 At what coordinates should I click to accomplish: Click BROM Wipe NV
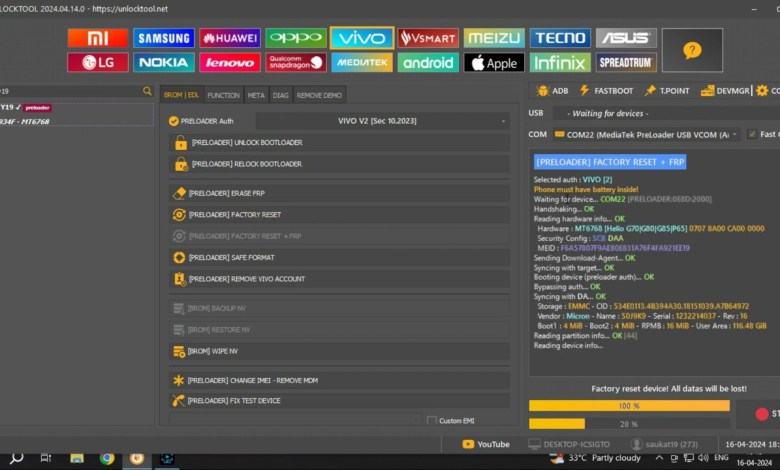click(339, 351)
